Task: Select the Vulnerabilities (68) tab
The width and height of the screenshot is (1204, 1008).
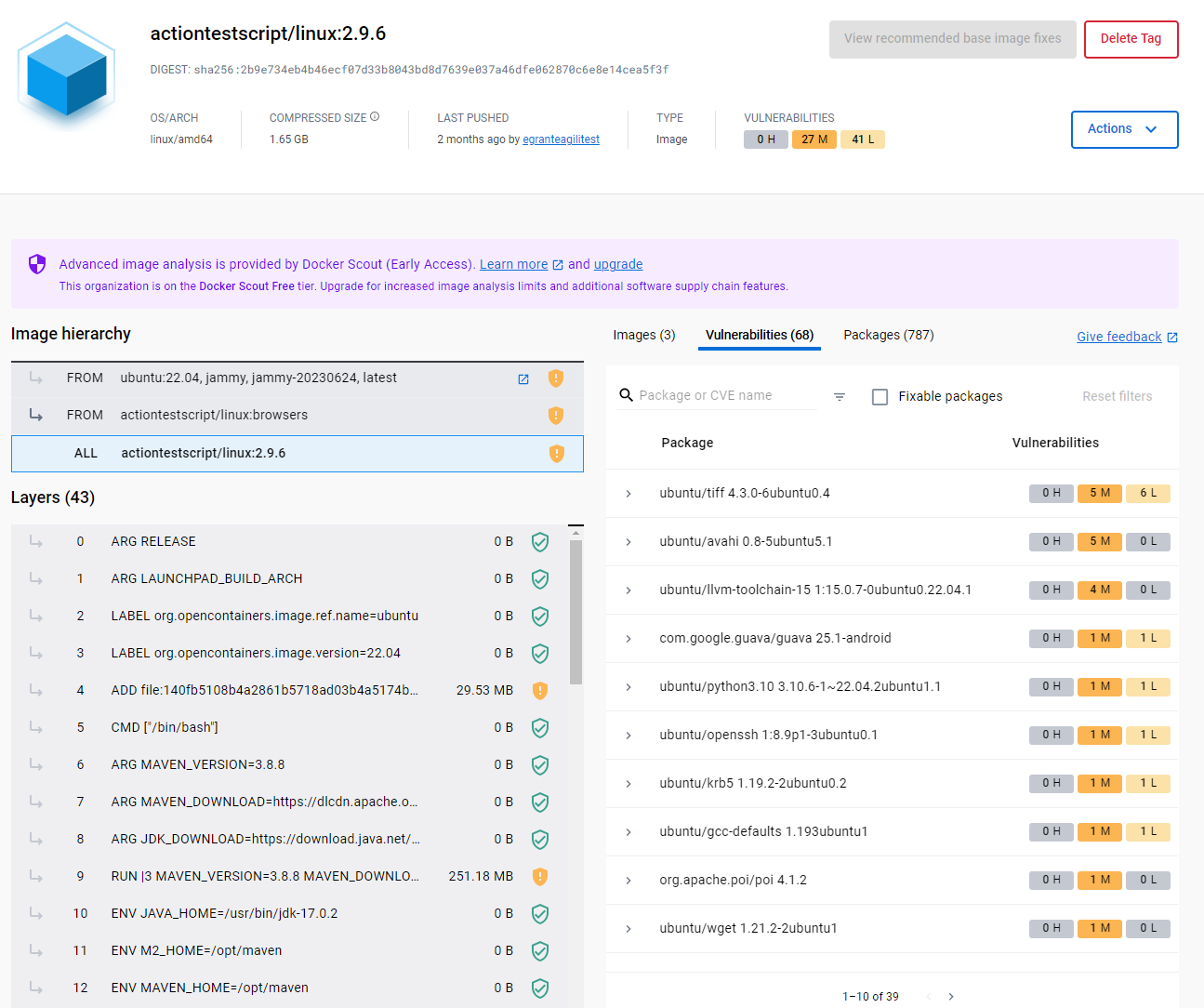Action: pos(760,335)
